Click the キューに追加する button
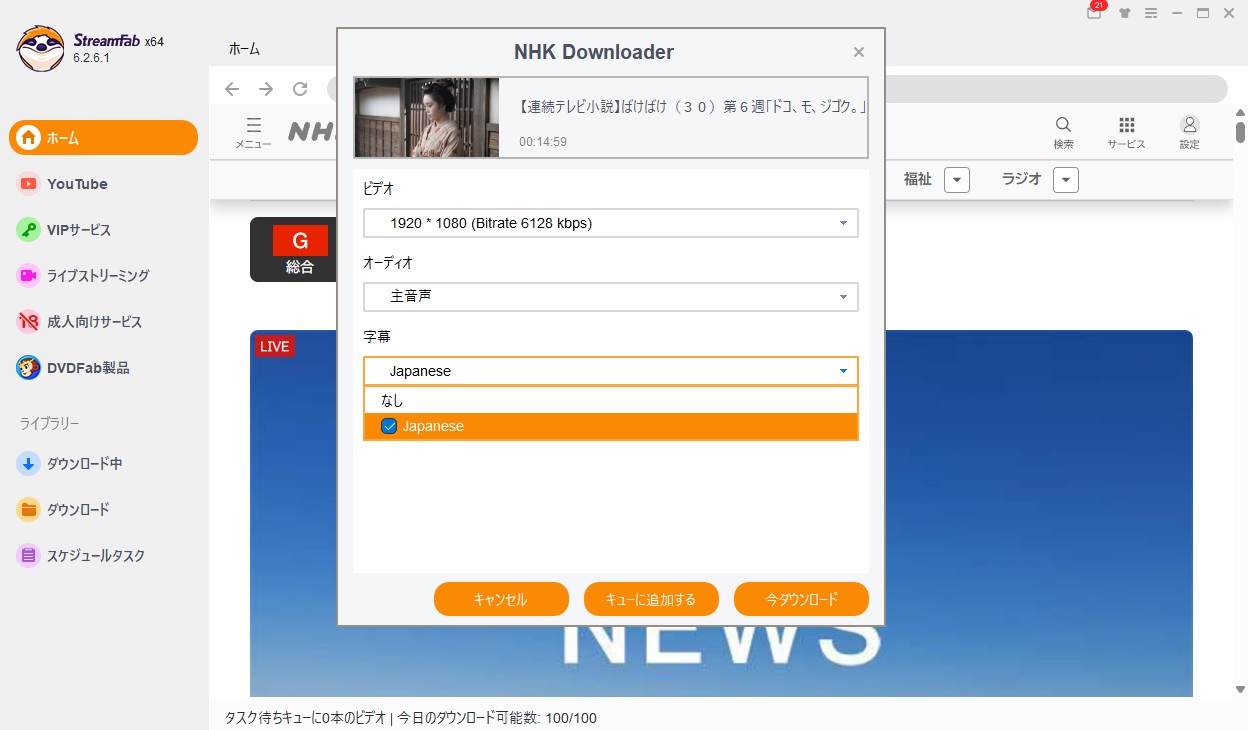Viewport: 1248px width, 730px height. (x=651, y=599)
